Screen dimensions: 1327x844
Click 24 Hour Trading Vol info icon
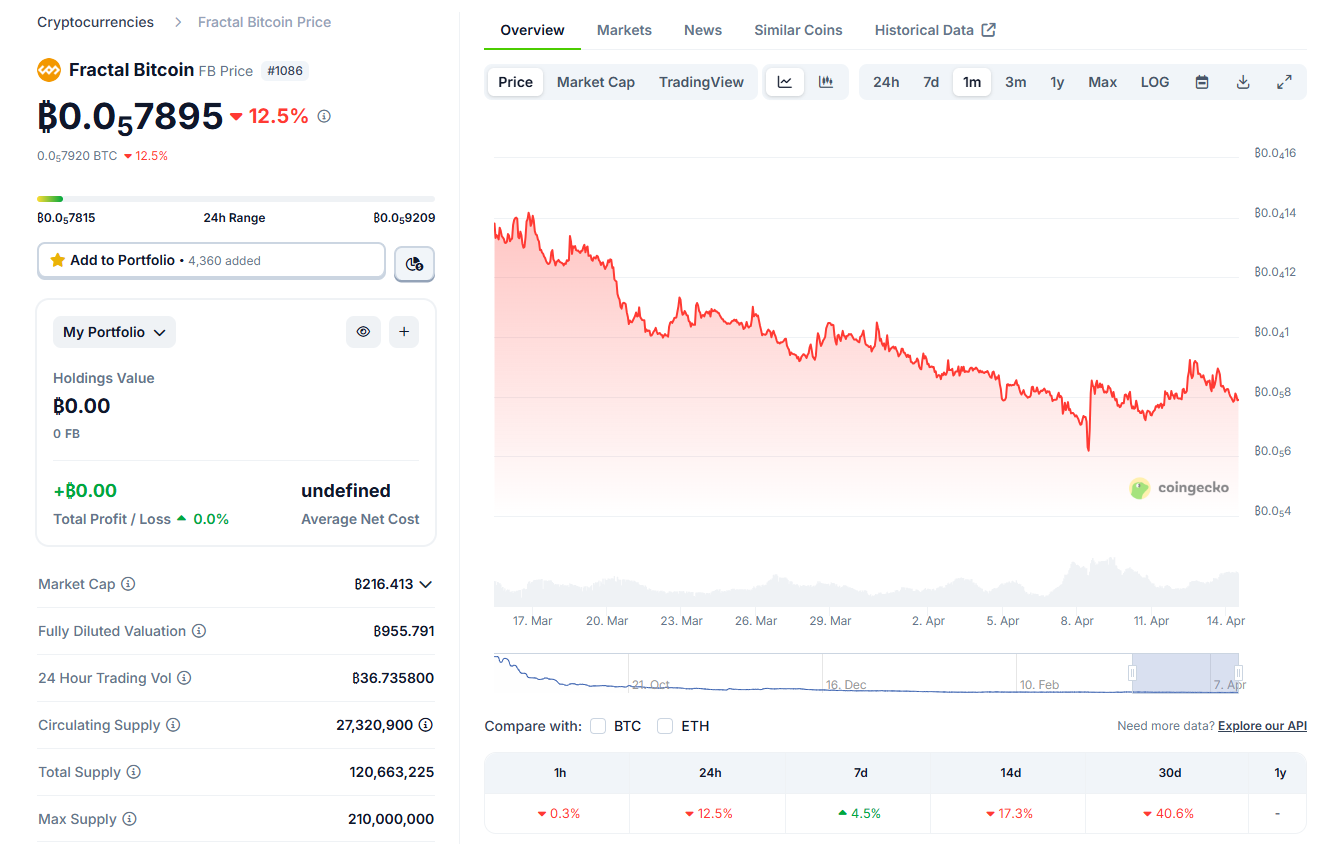point(184,678)
